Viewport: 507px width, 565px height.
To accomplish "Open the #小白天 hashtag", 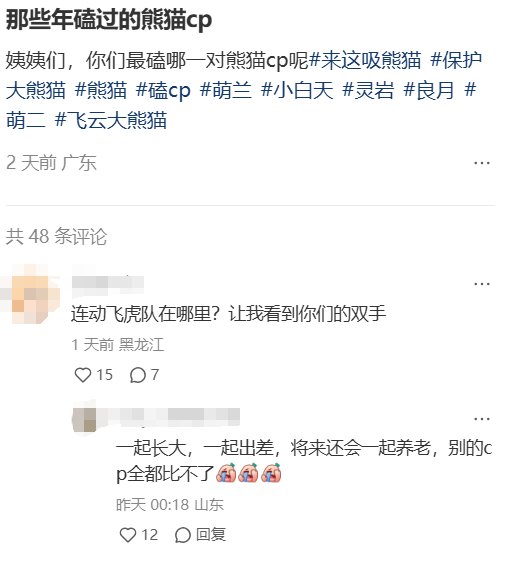I will pos(297,90).
